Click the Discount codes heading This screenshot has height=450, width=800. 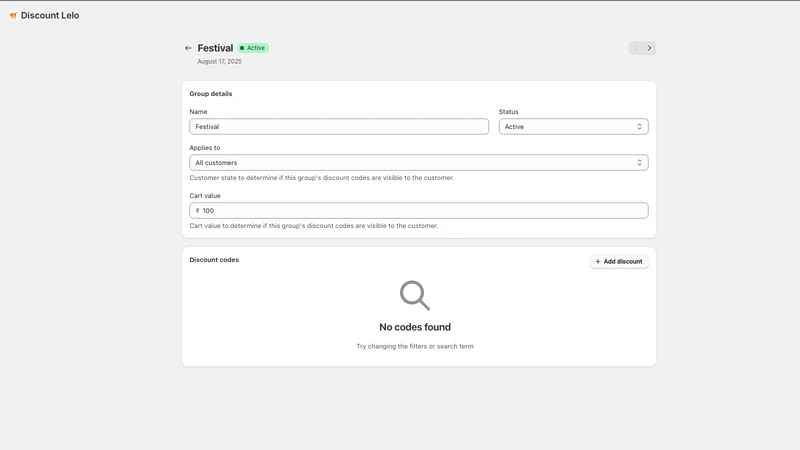tap(214, 260)
